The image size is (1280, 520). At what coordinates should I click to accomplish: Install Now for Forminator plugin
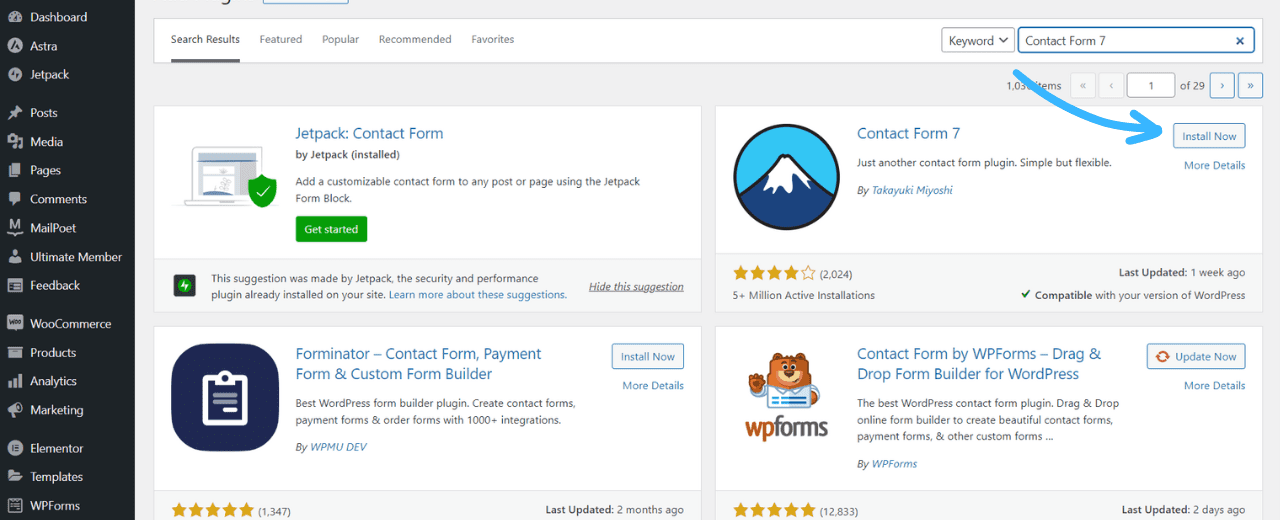coord(648,357)
